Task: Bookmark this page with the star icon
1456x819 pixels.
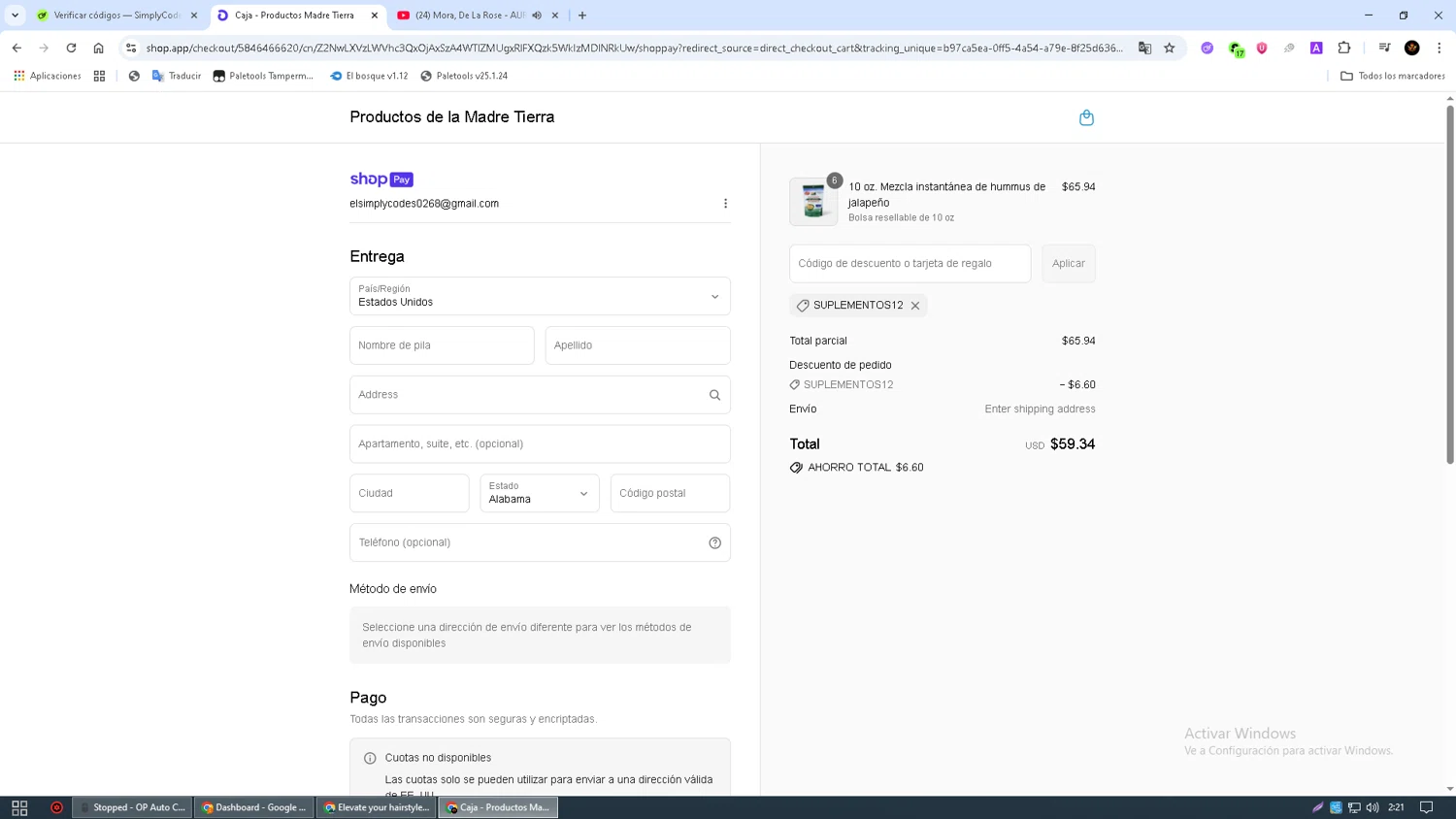Action: click(1170, 48)
